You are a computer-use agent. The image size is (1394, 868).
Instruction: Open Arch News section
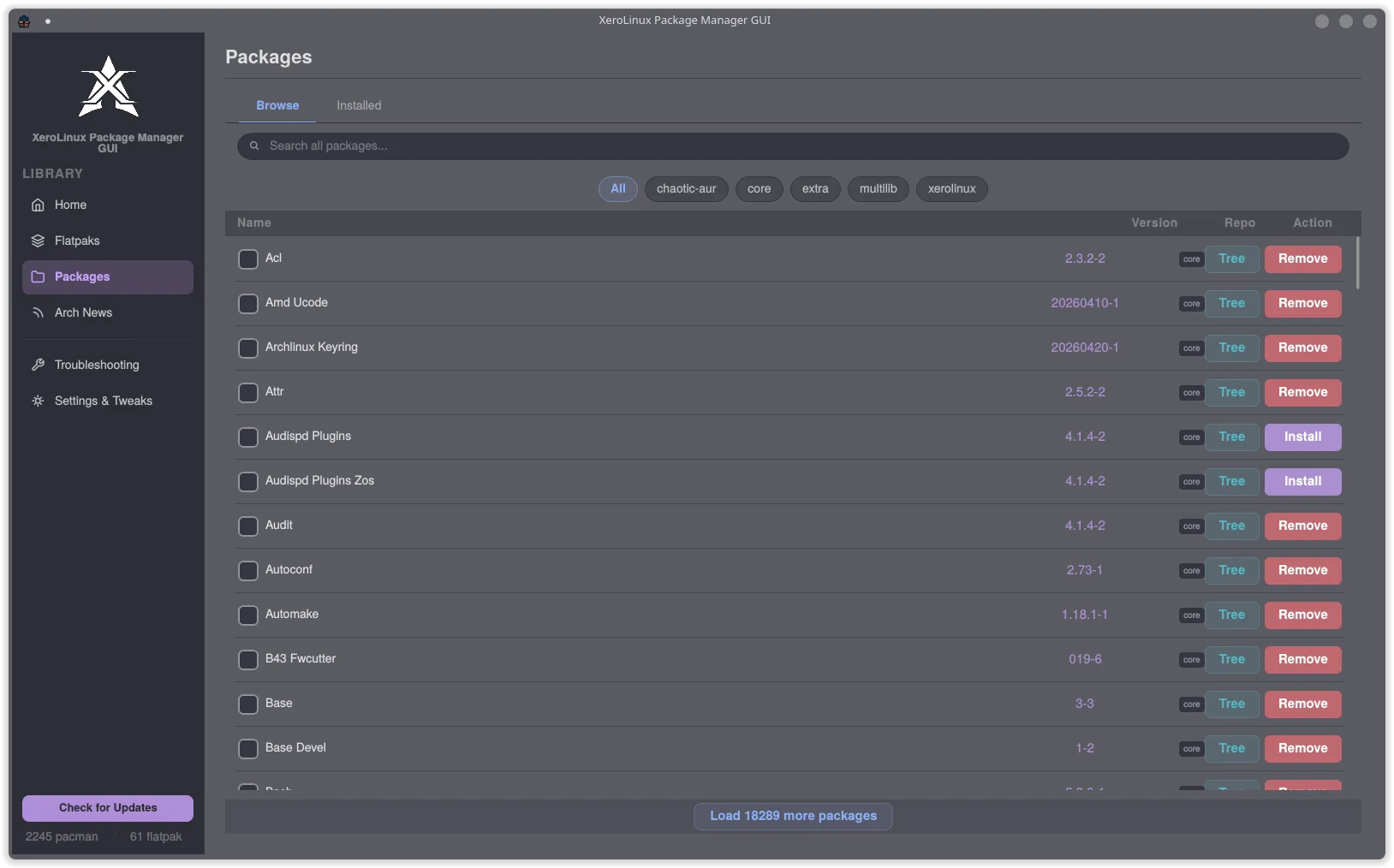(x=108, y=312)
